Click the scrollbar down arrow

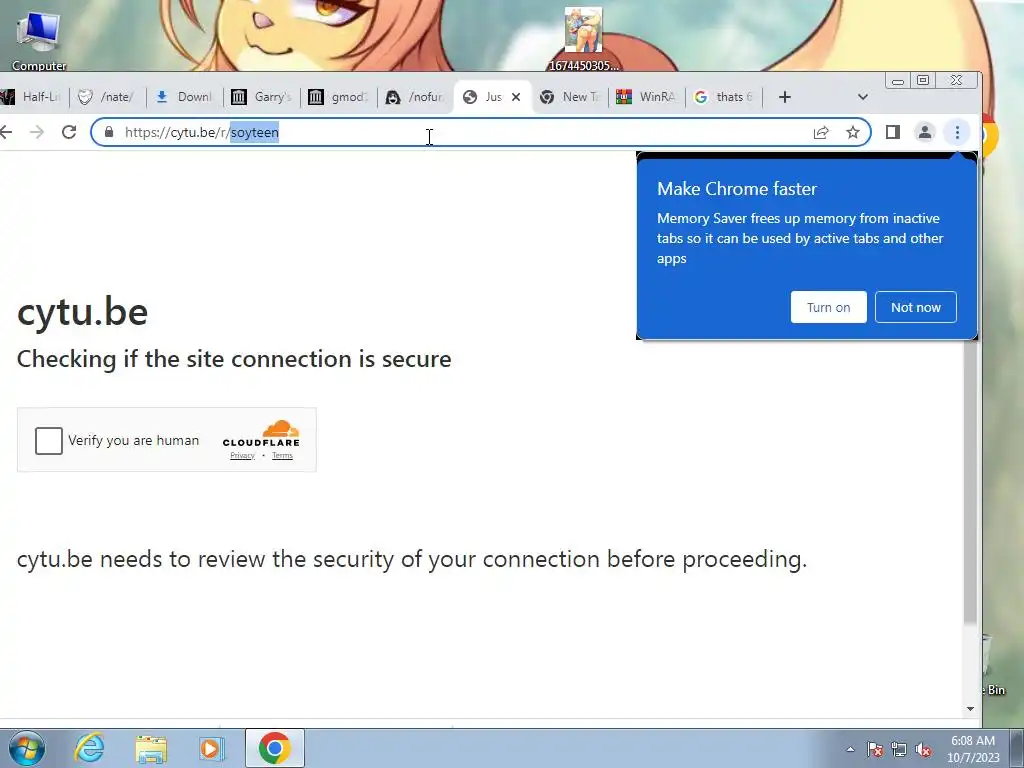pyautogui.click(x=970, y=709)
